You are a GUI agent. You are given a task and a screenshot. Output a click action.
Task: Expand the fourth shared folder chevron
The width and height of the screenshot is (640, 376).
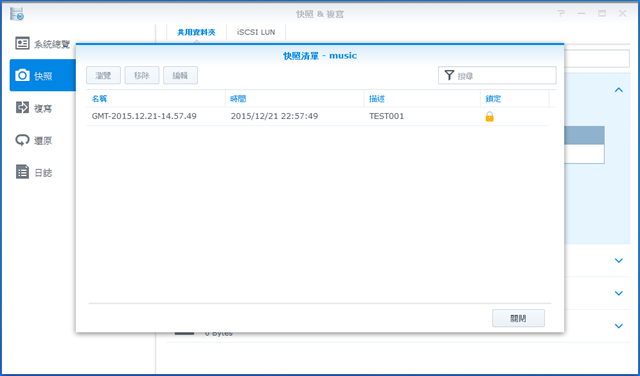[619, 326]
